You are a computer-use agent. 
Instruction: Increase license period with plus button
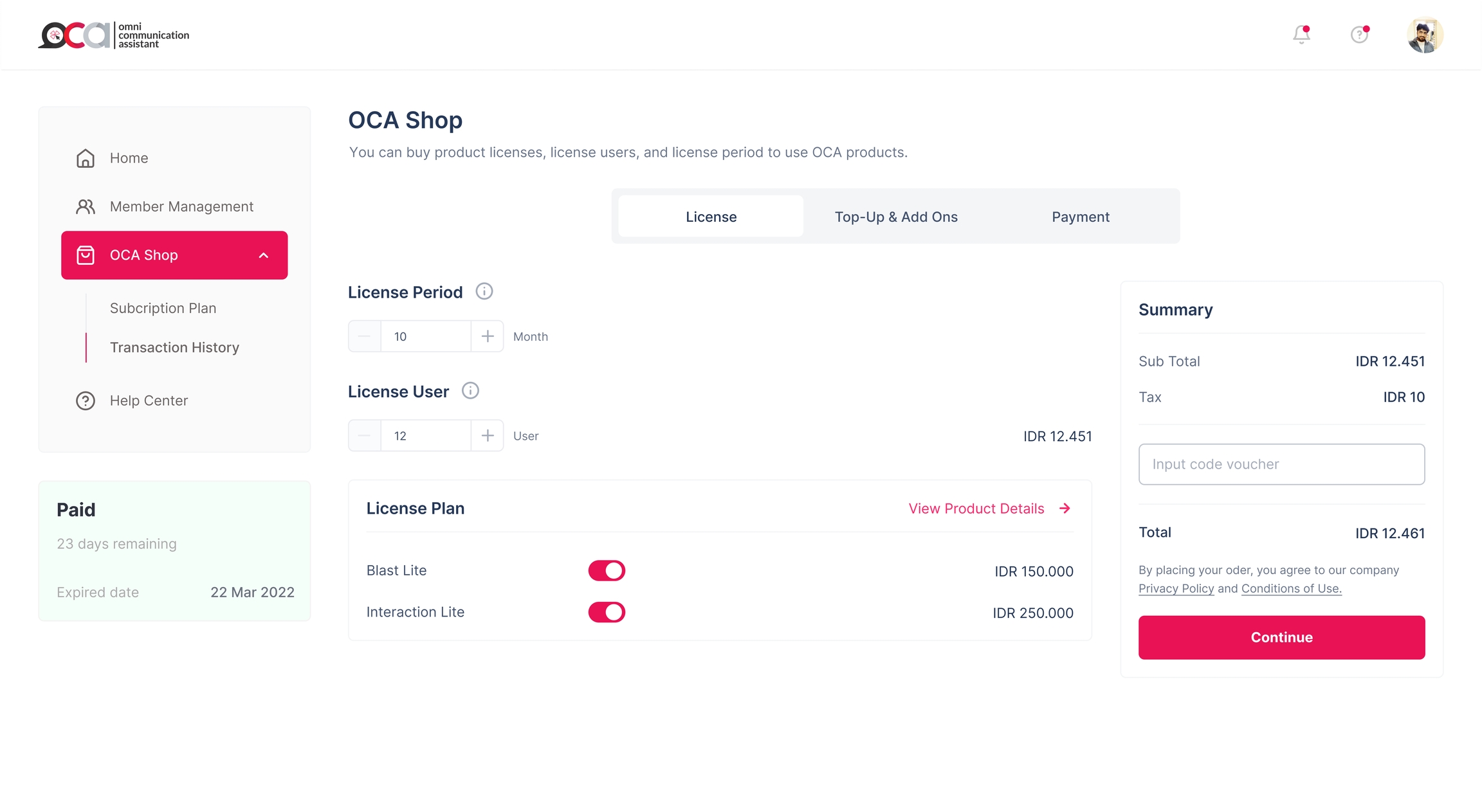487,336
